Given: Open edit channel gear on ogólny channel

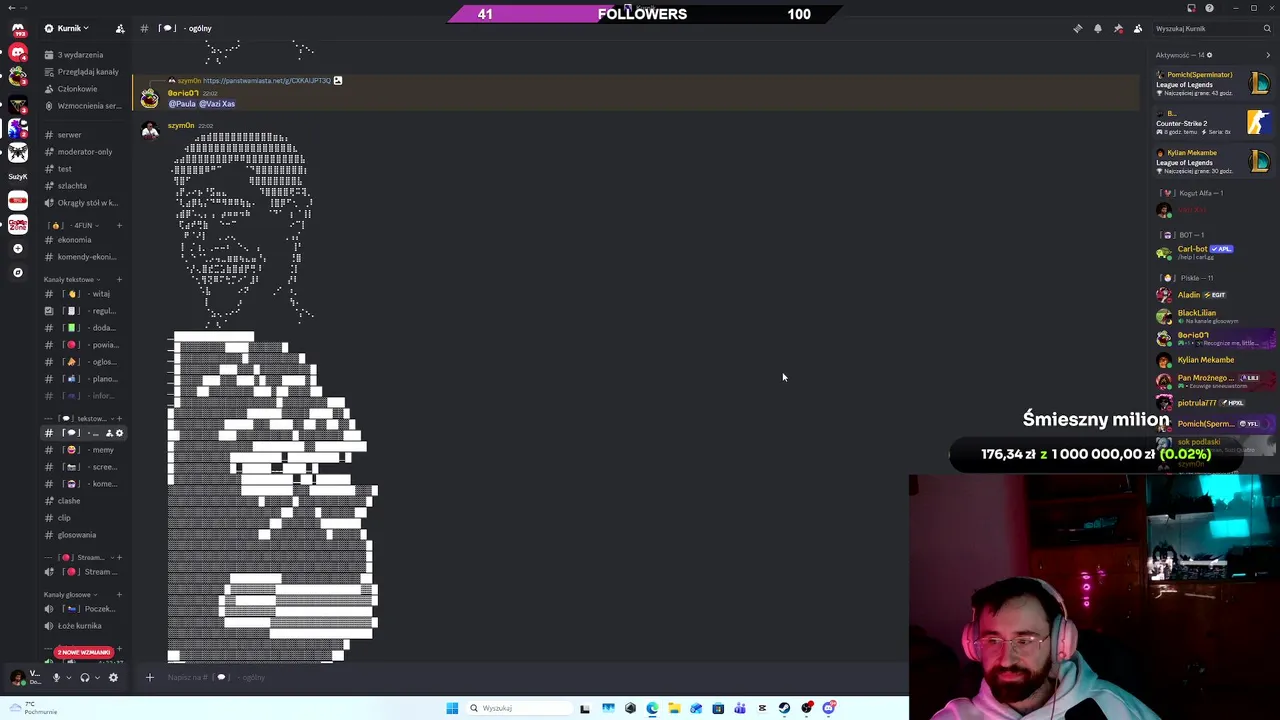Looking at the screenshot, I should (x=119, y=433).
